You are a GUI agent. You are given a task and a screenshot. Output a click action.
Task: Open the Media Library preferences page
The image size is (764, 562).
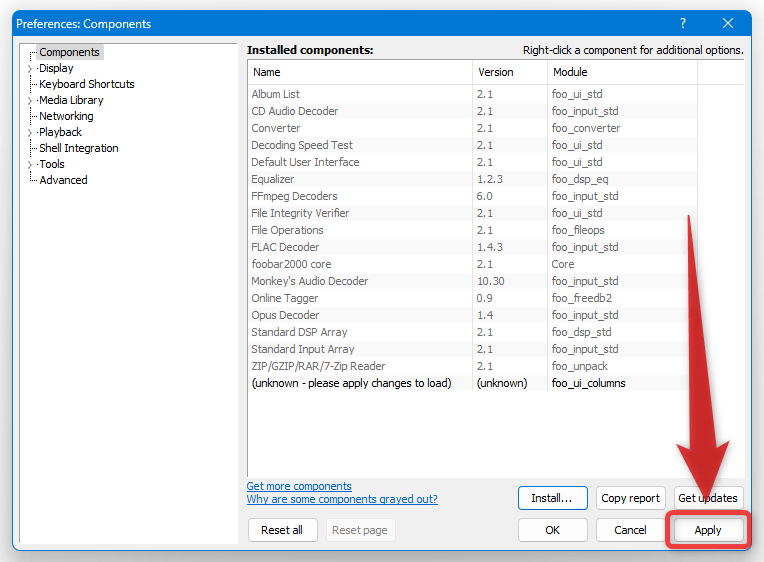coord(71,100)
